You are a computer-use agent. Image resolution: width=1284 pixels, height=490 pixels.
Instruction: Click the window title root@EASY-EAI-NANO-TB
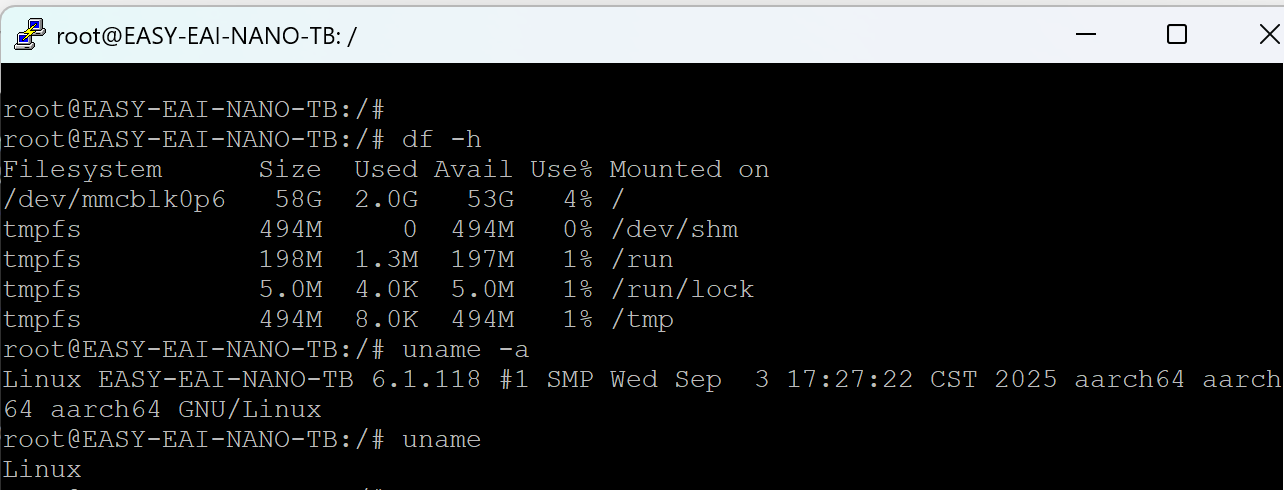click(206, 36)
